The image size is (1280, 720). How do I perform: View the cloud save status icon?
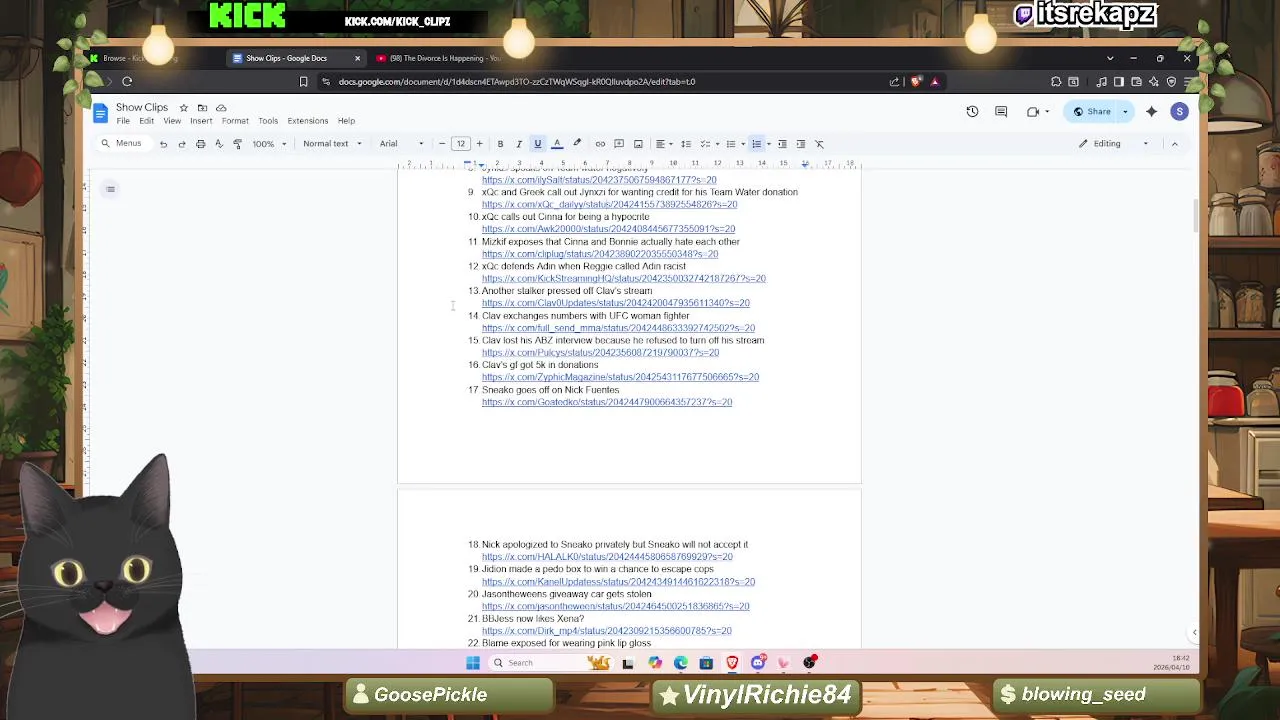point(222,108)
